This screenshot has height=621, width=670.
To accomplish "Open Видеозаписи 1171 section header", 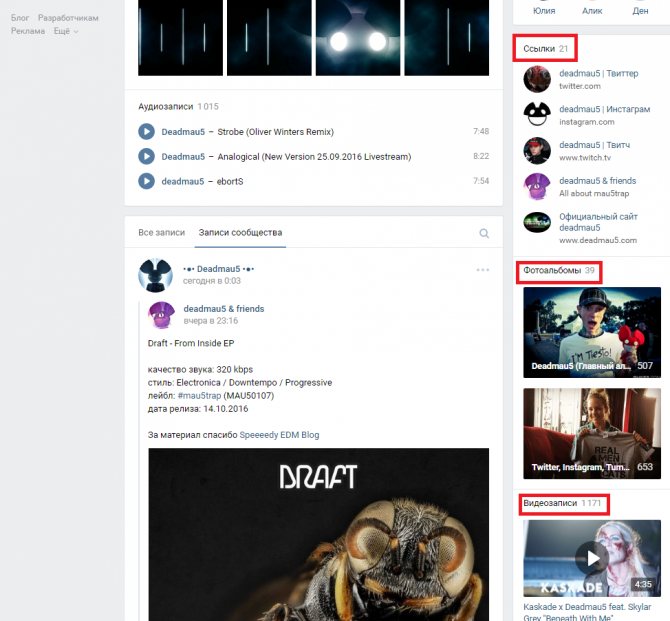I will pos(562,503).
